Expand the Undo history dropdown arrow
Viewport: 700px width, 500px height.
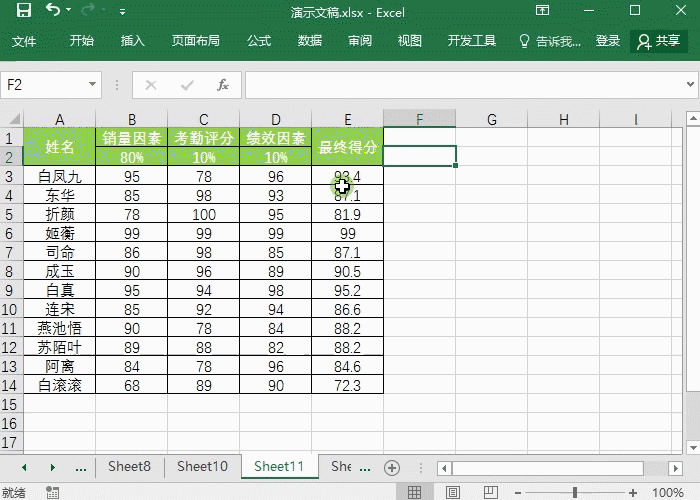[71, 11]
